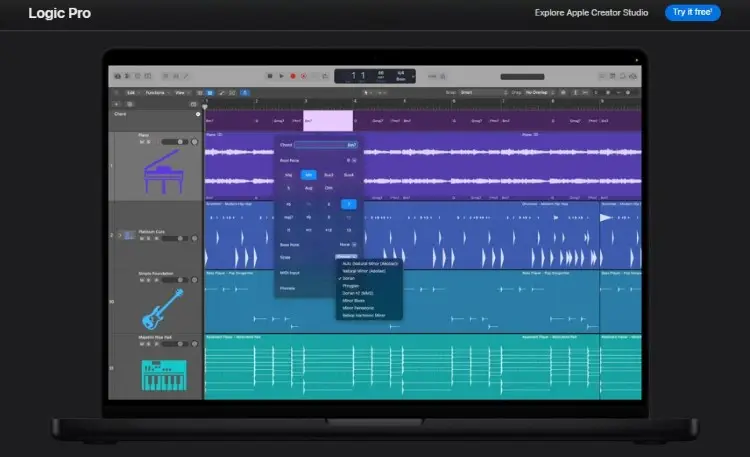
Task: Select the highlighted Bm7 chord region
Action: (x=328, y=121)
